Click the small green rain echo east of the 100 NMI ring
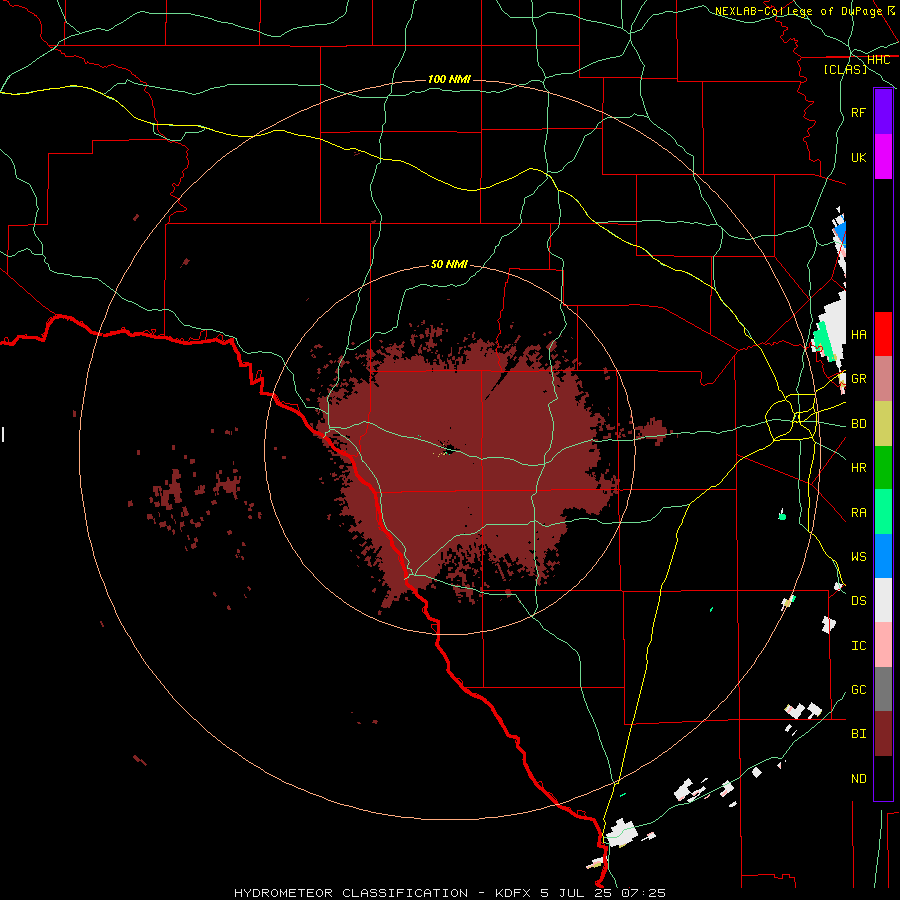900x900 pixels. 782,515
